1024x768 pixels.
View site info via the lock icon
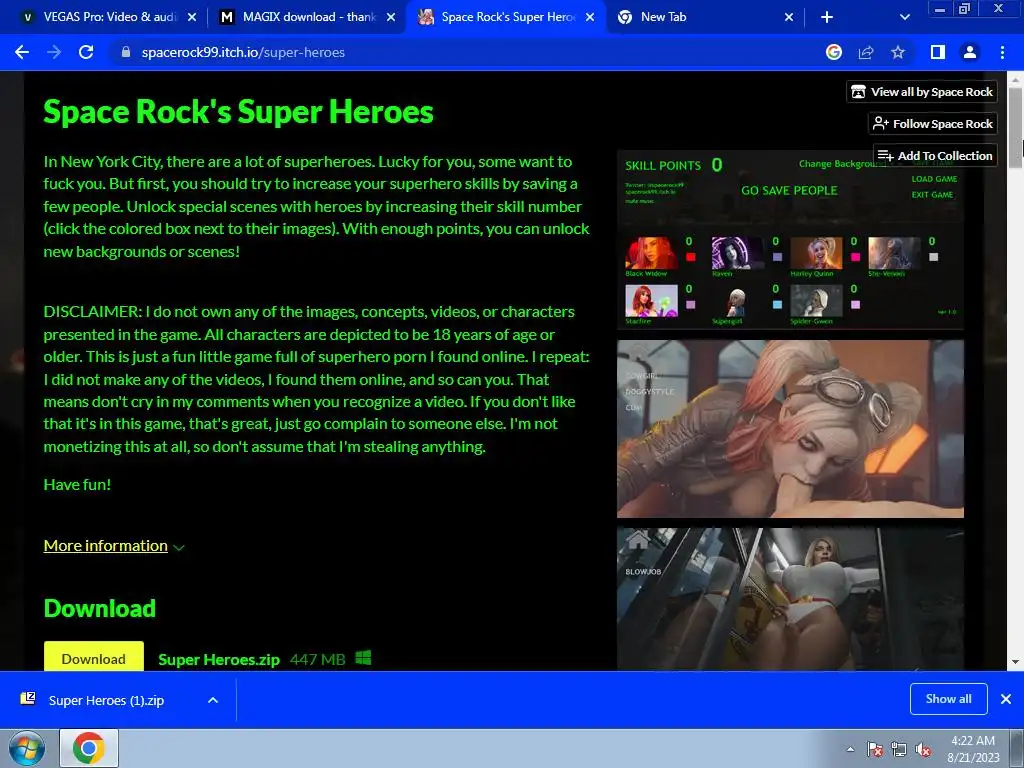coord(126,52)
